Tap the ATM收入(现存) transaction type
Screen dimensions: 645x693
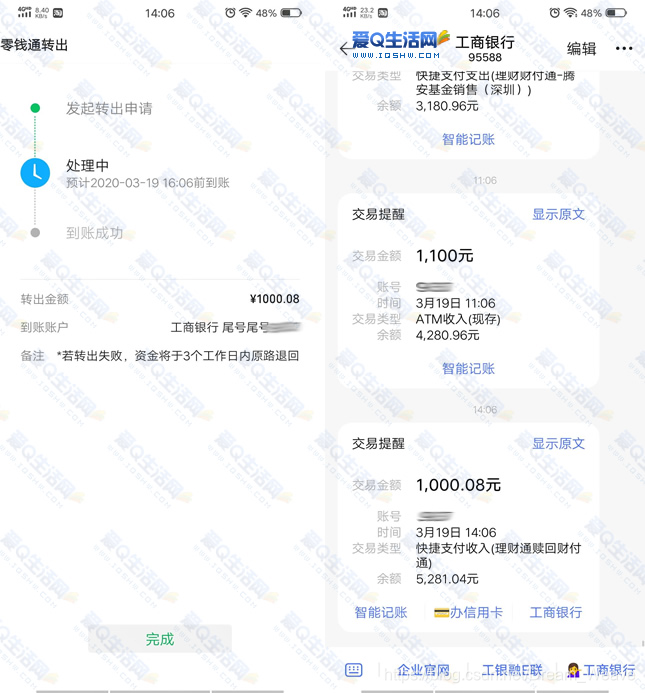tap(458, 319)
